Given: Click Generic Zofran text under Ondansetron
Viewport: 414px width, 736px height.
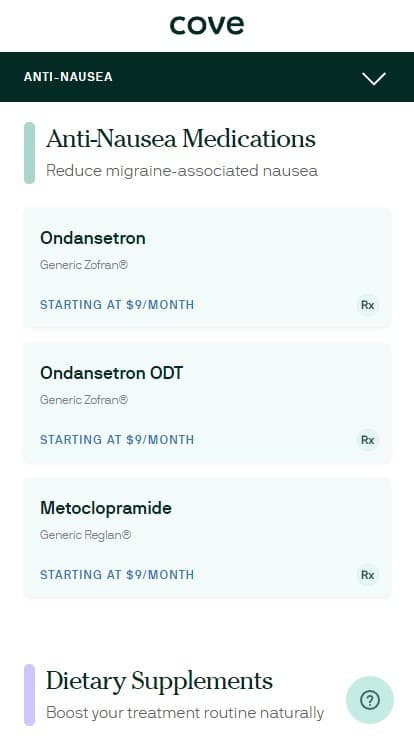Looking at the screenshot, I should pyautogui.click(x=84, y=265).
